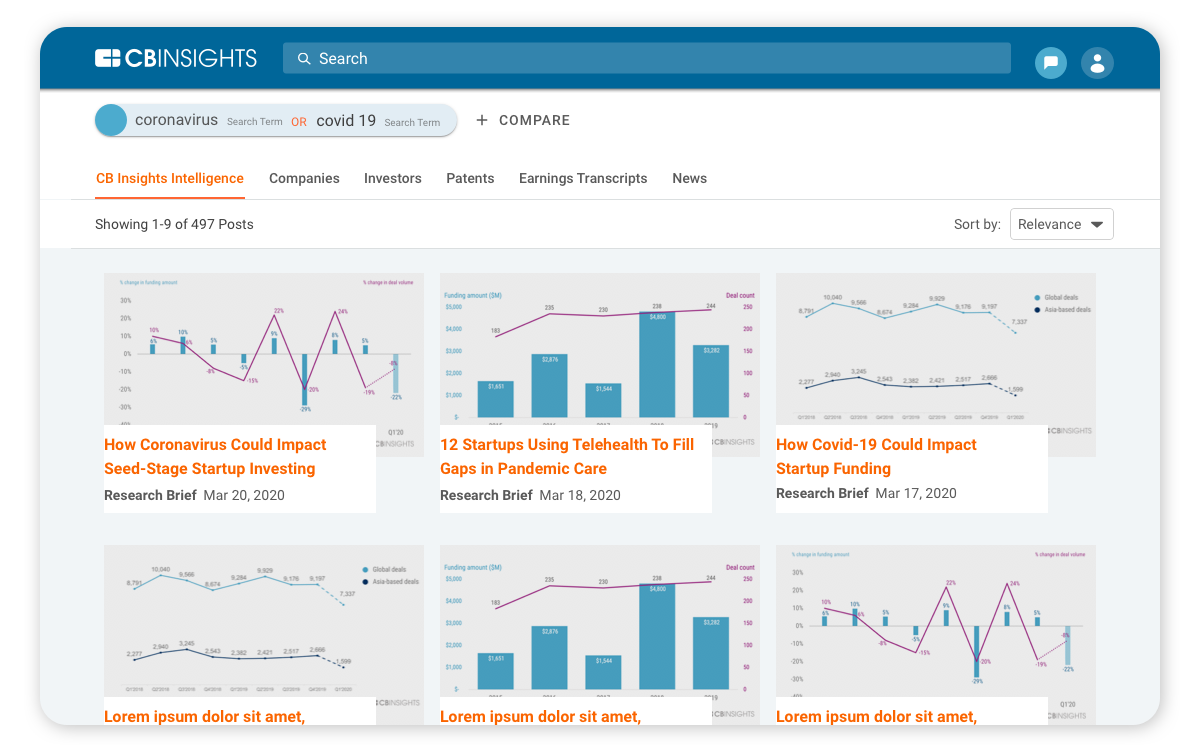
Task: Open How Coronavirus Could Impact Seed-Stage Startup Investing
Action: pos(215,457)
